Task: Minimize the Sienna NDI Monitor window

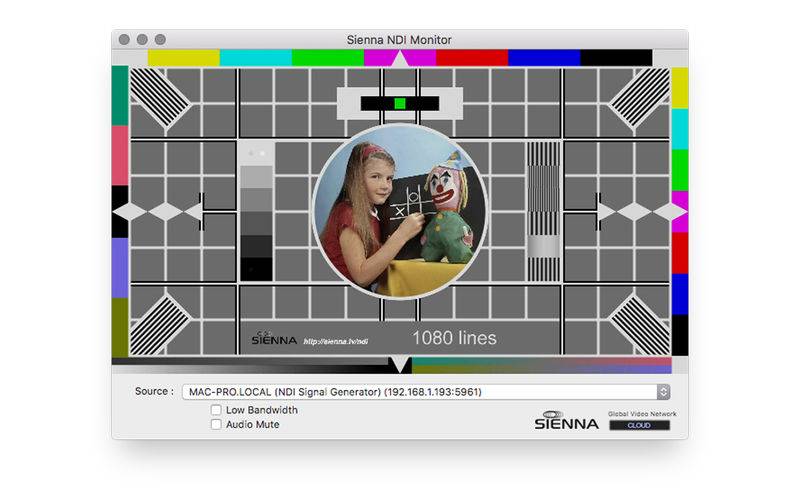Action: [x=142, y=39]
